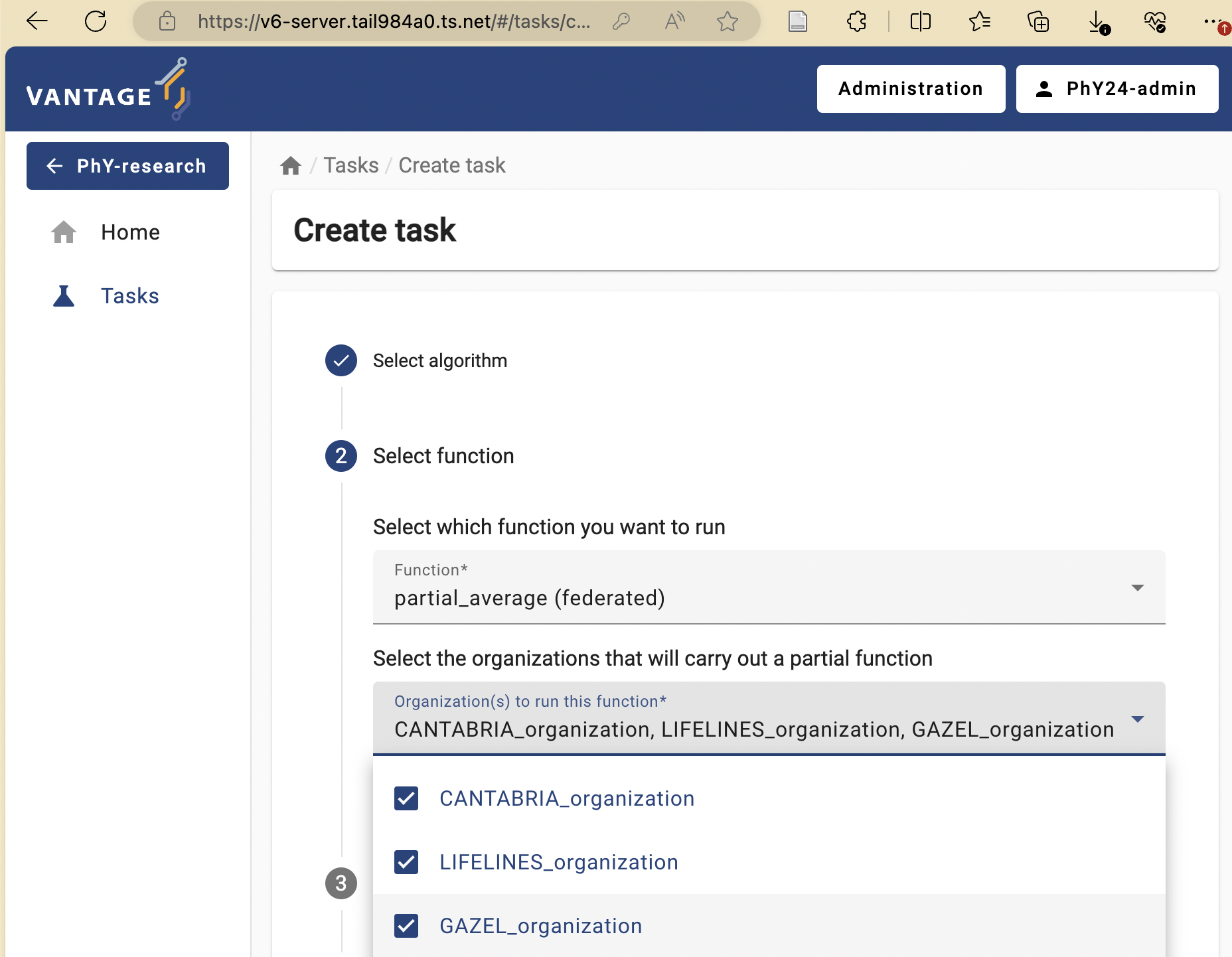The height and width of the screenshot is (957, 1232).
Task: Reload the page with the refresh icon
Action: pyautogui.click(x=96, y=21)
